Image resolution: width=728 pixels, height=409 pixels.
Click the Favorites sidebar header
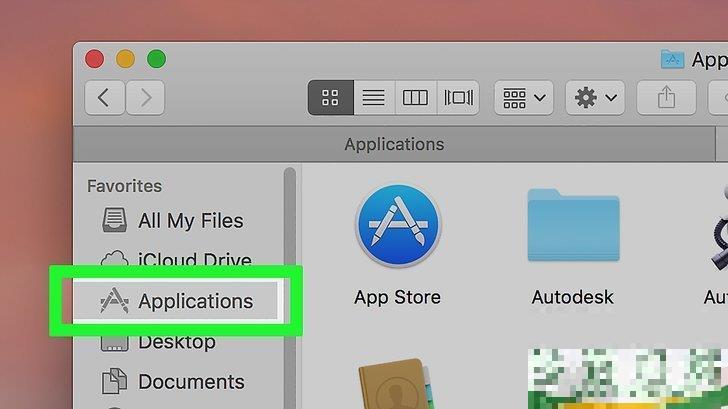pyautogui.click(x=124, y=186)
